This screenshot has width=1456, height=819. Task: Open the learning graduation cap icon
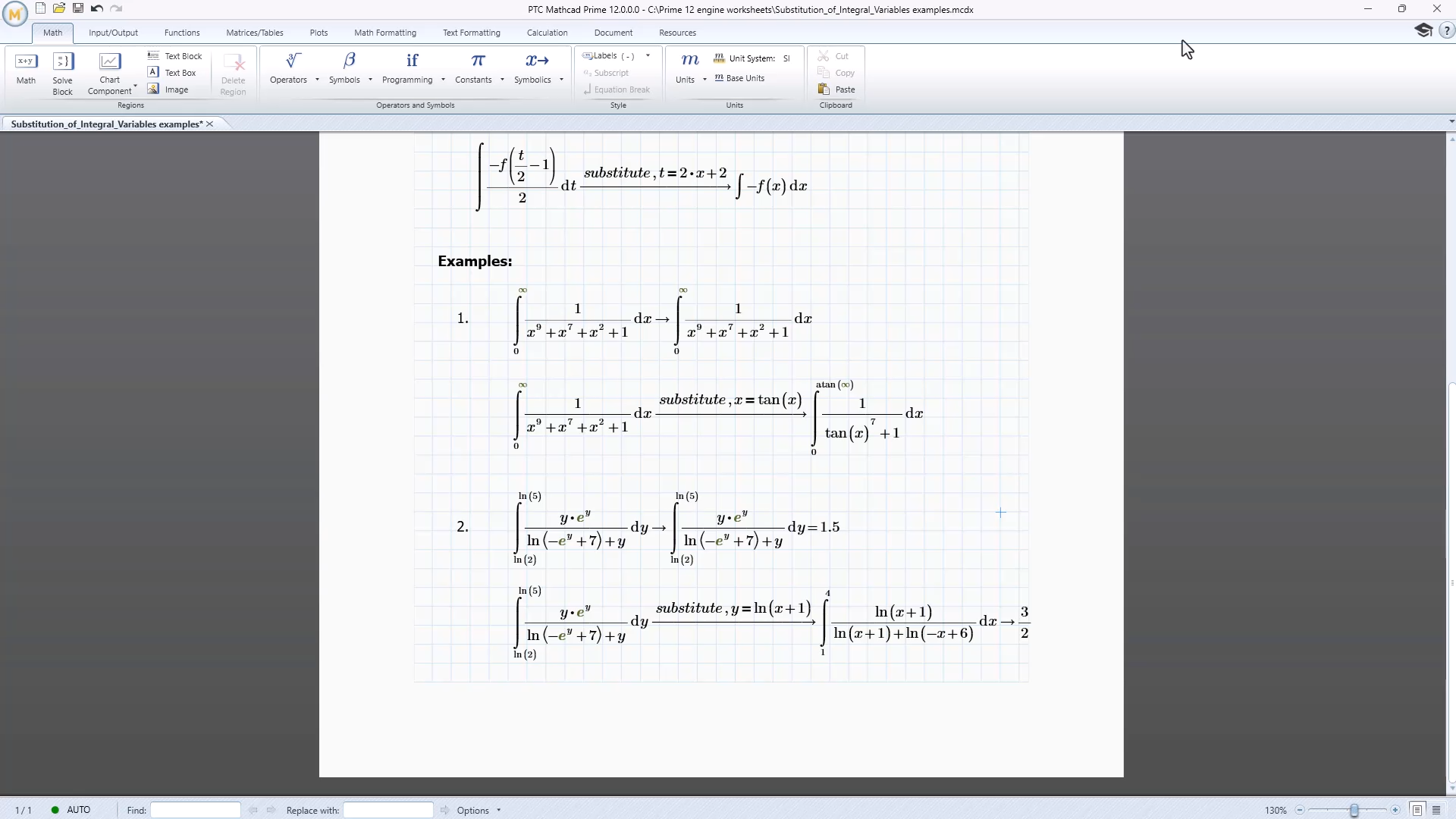click(x=1423, y=30)
